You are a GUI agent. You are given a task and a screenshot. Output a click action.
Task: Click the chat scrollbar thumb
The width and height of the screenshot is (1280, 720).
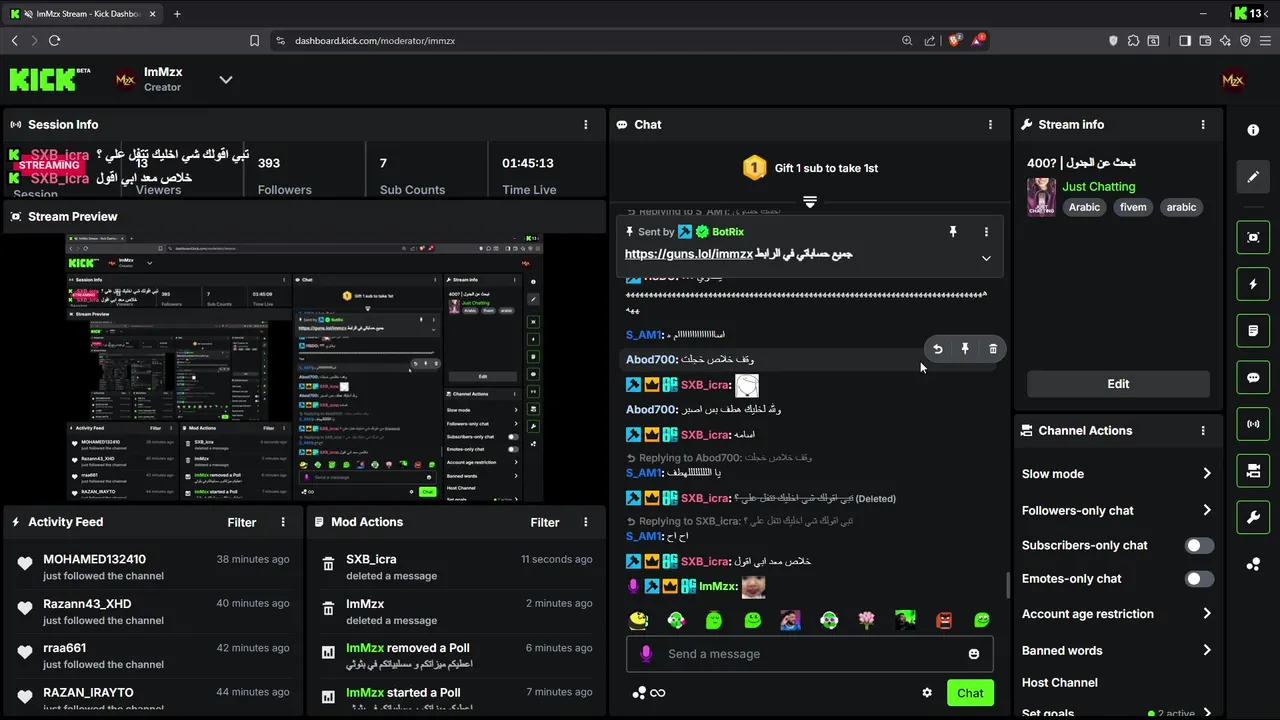tap(1007, 586)
